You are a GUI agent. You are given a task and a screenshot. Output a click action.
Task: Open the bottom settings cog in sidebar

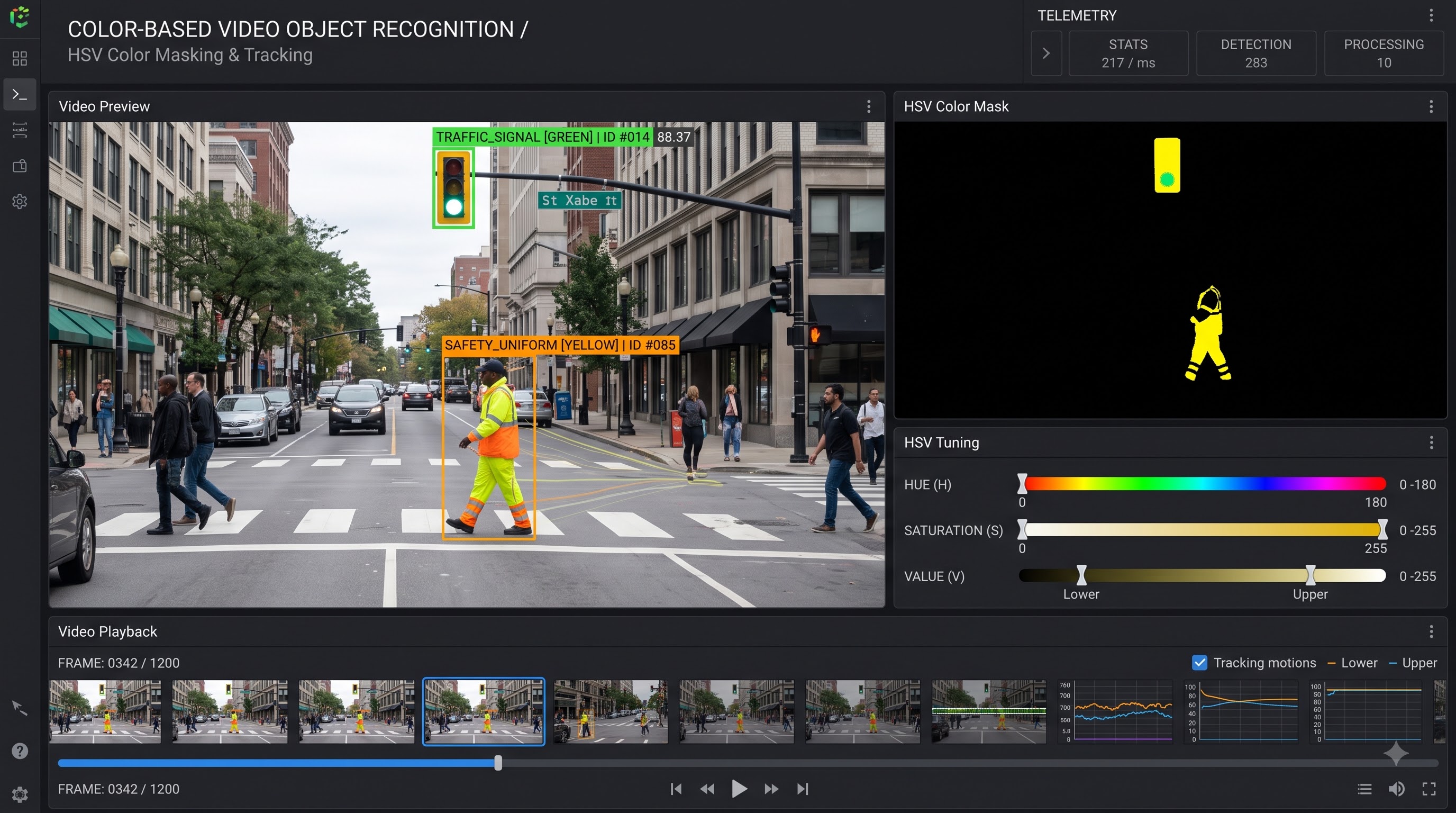[x=20, y=794]
